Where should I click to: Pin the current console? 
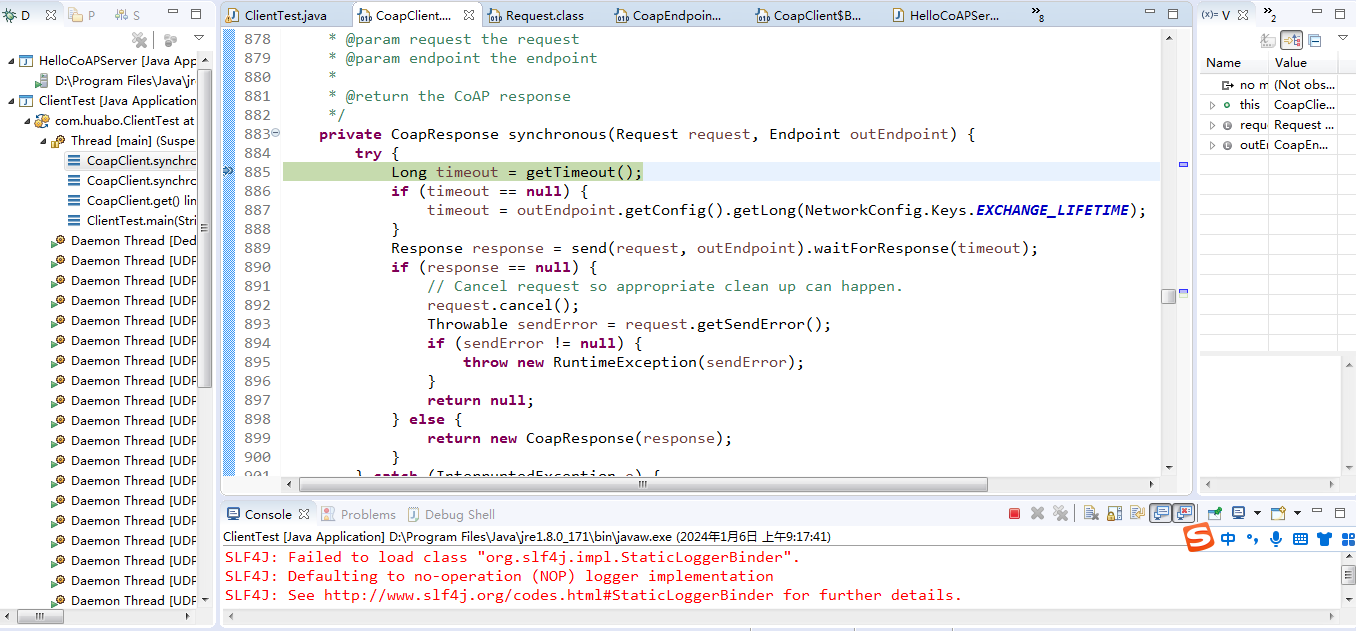(1215, 514)
